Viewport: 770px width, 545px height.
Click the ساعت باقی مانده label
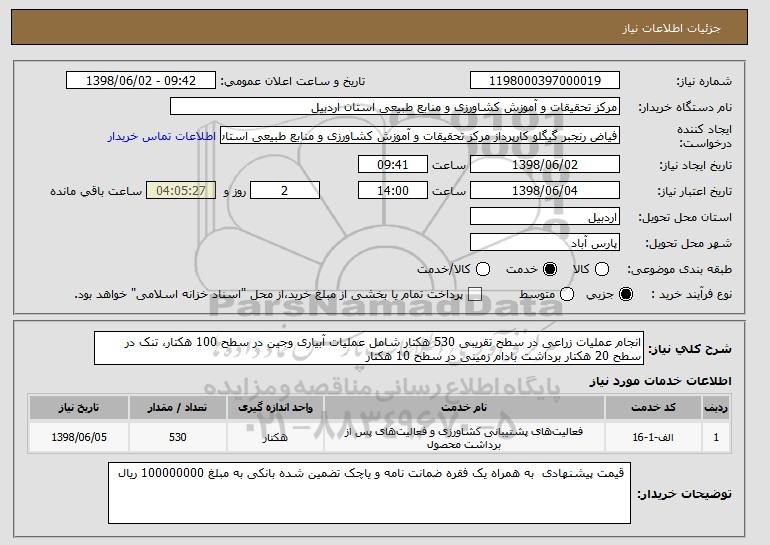pos(96,191)
